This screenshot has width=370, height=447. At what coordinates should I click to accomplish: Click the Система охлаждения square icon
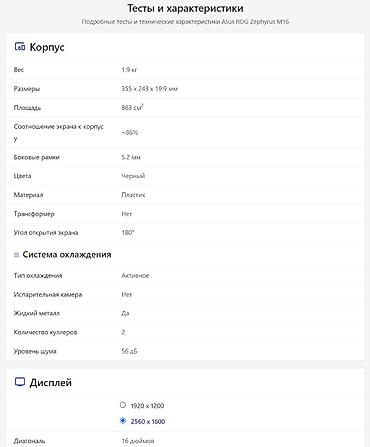(16, 255)
